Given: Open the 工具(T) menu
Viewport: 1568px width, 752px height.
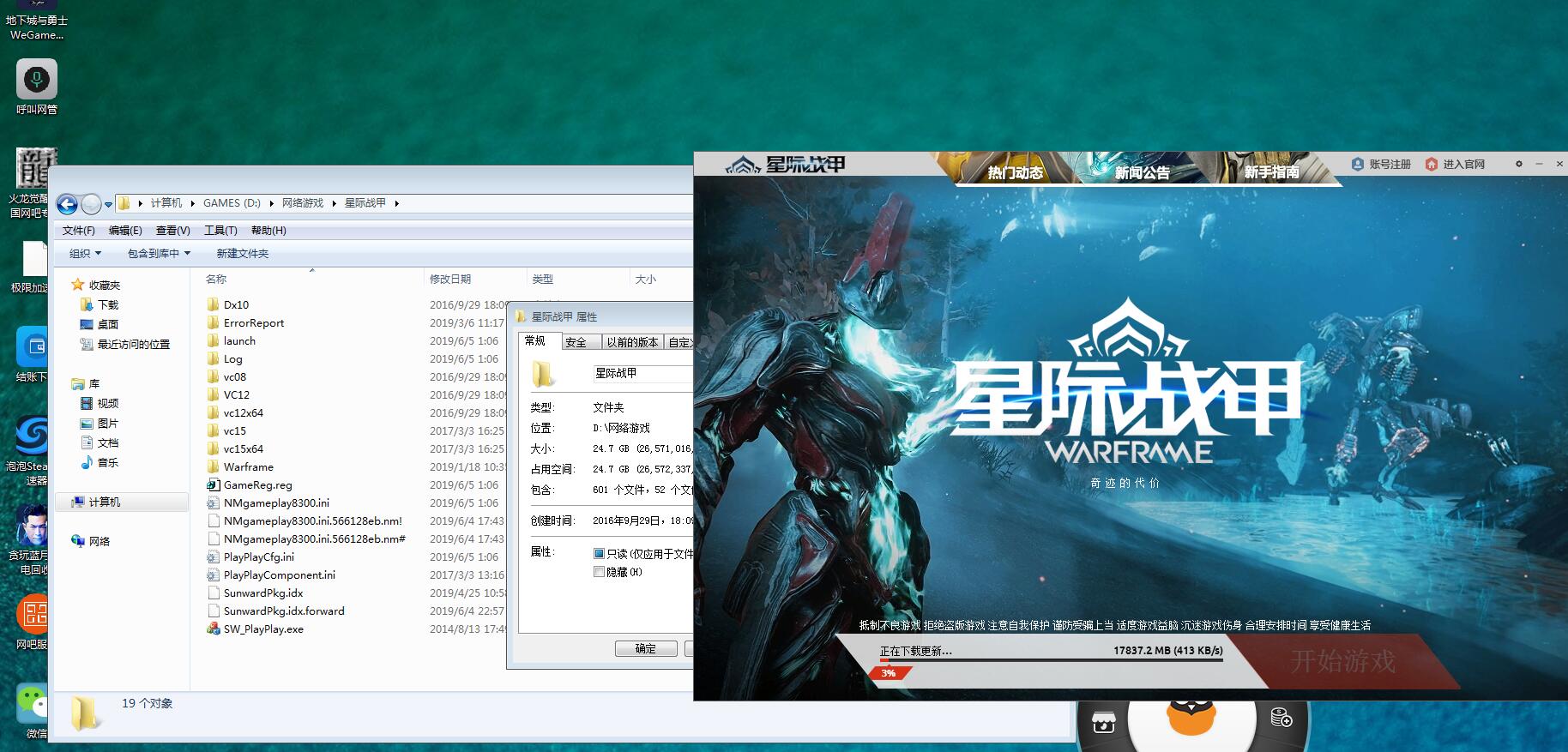Looking at the screenshot, I should click(220, 230).
